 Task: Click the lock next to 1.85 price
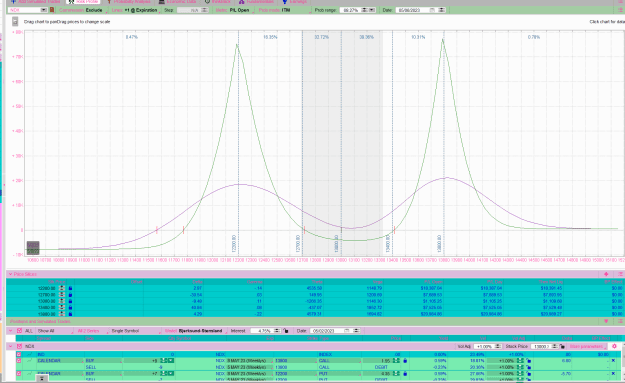405,361
